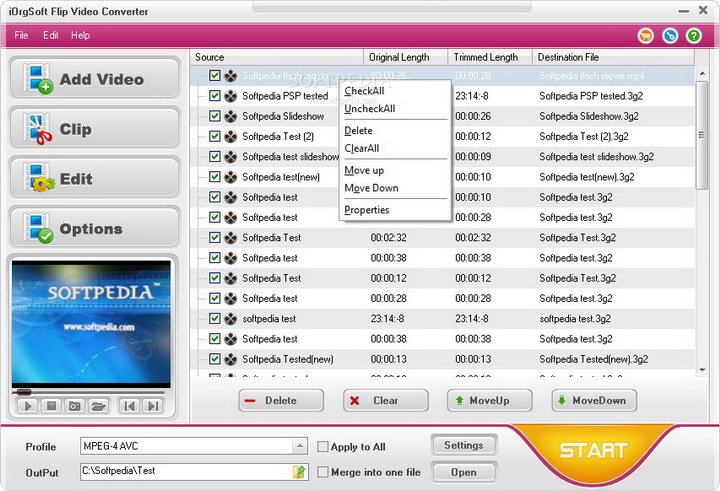Image resolution: width=720 pixels, height=491 pixels.
Task: Open the File menu
Action: (21, 35)
